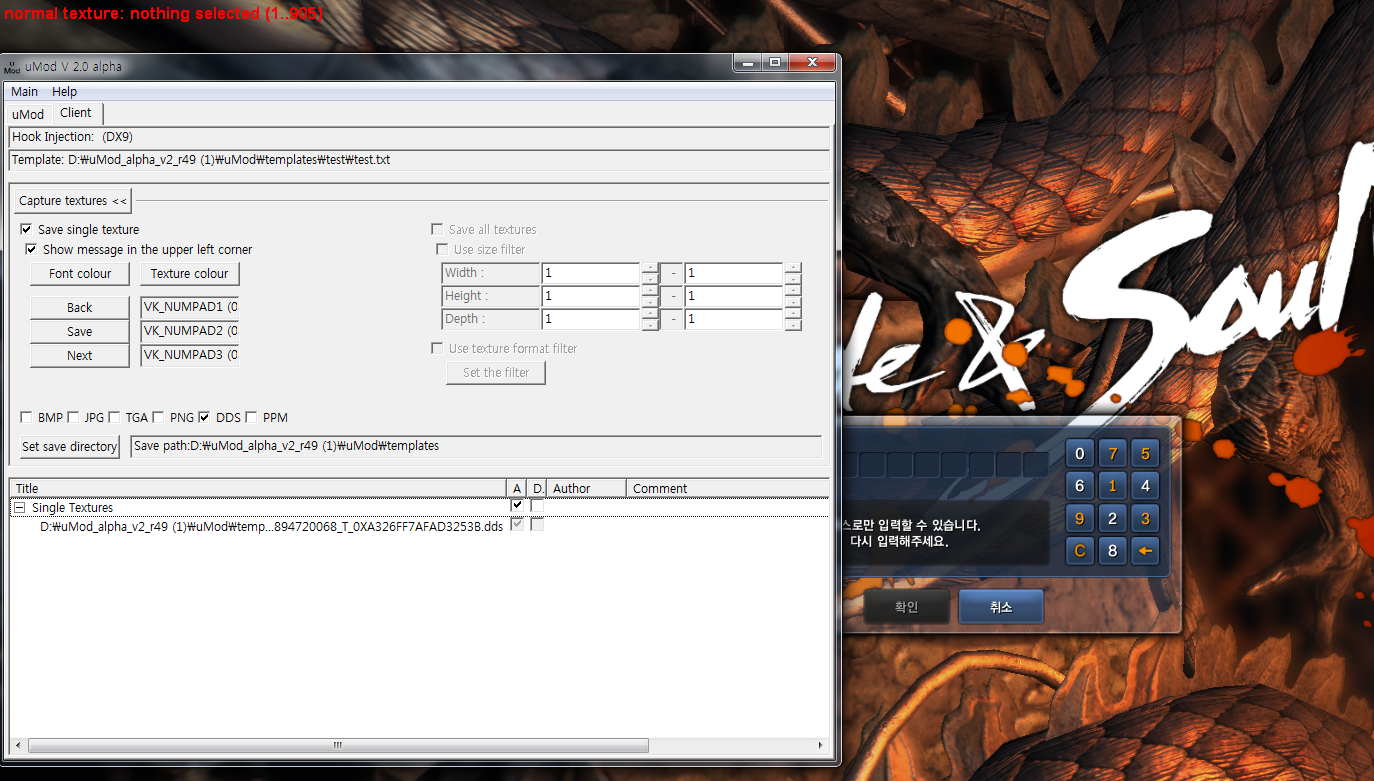Select the loaded .dds texture entry

click(271, 527)
